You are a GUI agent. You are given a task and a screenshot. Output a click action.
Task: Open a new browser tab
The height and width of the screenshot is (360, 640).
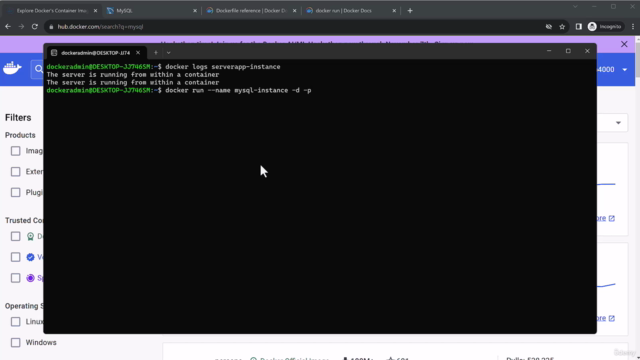[410, 11]
